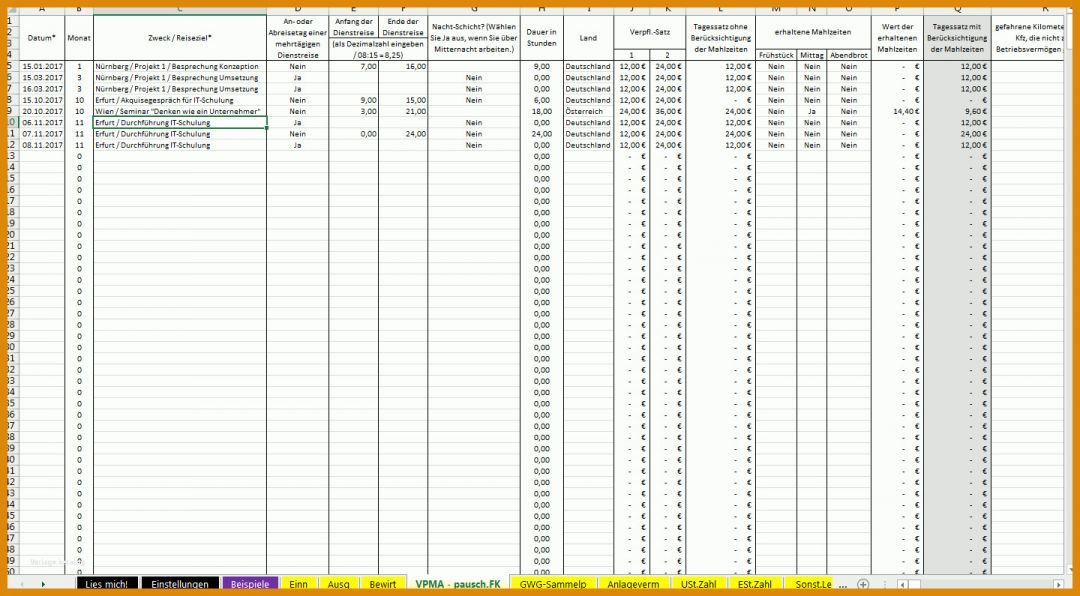The height and width of the screenshot is (596, 1080).
Task: Switch to the USt.Zahl sheet tab
Action: click(x=698, y=584)
